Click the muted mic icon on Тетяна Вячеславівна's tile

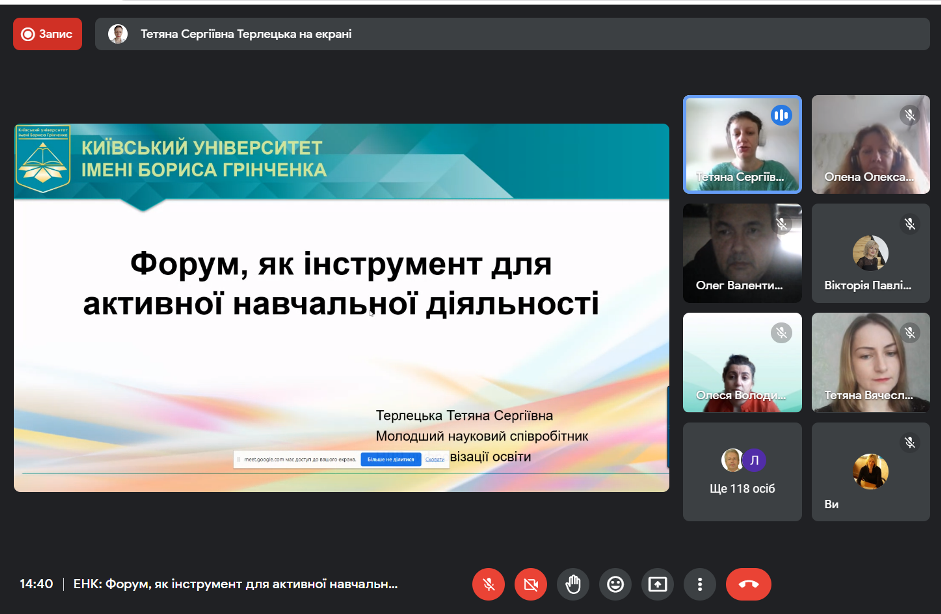tap(909, 333)
